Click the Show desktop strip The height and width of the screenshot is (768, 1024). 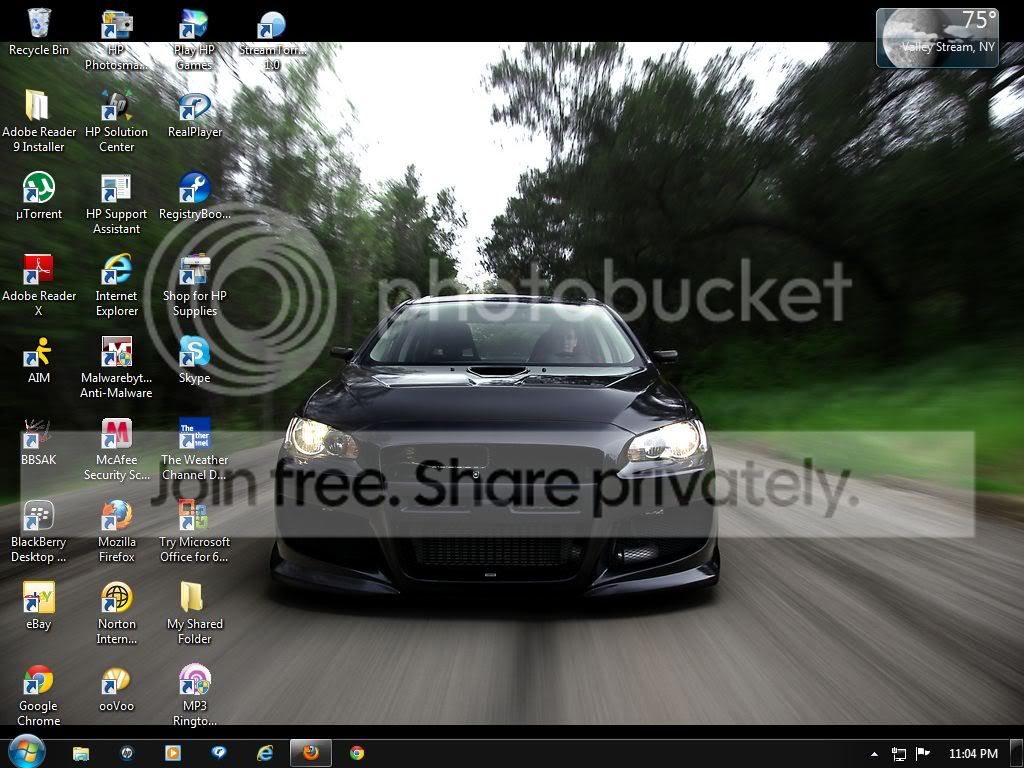[x=1017, y=753]
